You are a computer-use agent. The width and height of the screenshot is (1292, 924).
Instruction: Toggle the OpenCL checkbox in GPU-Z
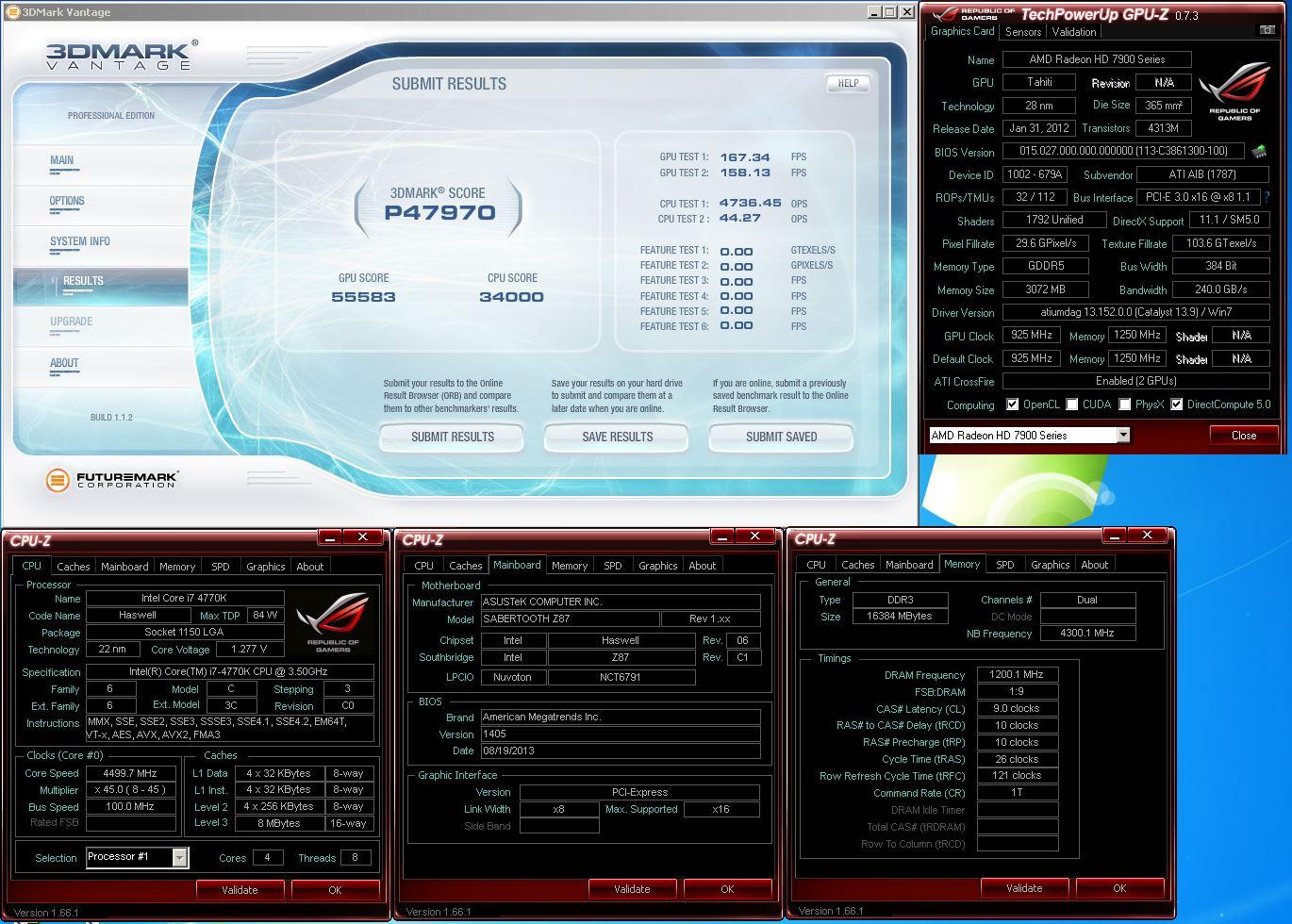tap(1012, 404)
